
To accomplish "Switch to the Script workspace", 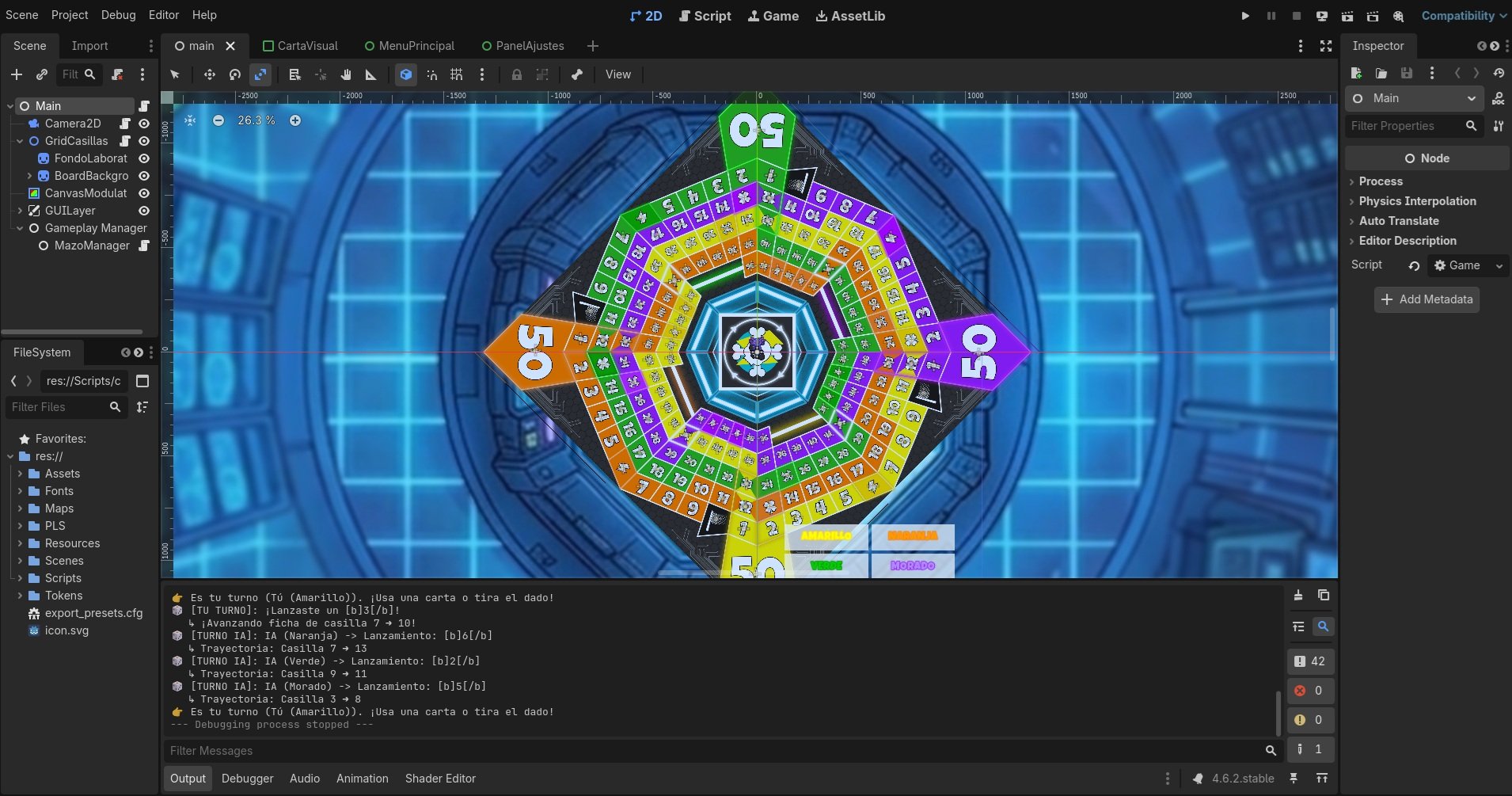I will point(705,16).
